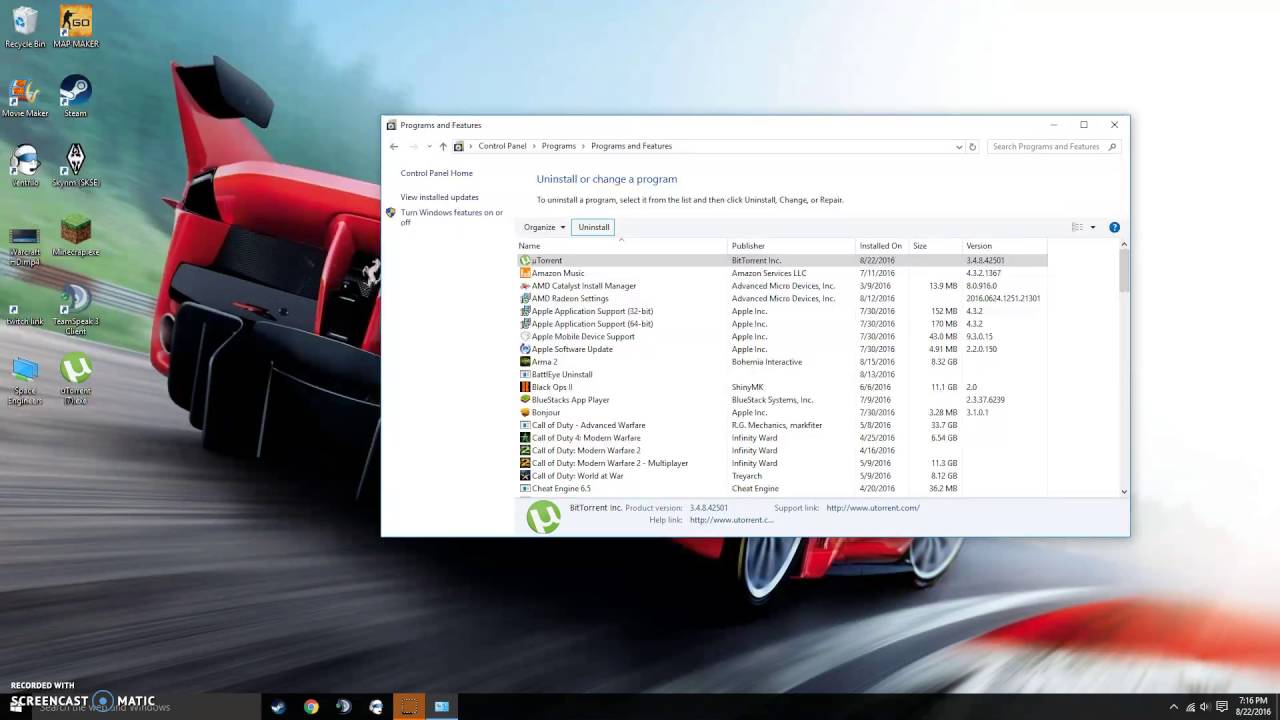Sort list by Publisher column header

tap(792, 246)
